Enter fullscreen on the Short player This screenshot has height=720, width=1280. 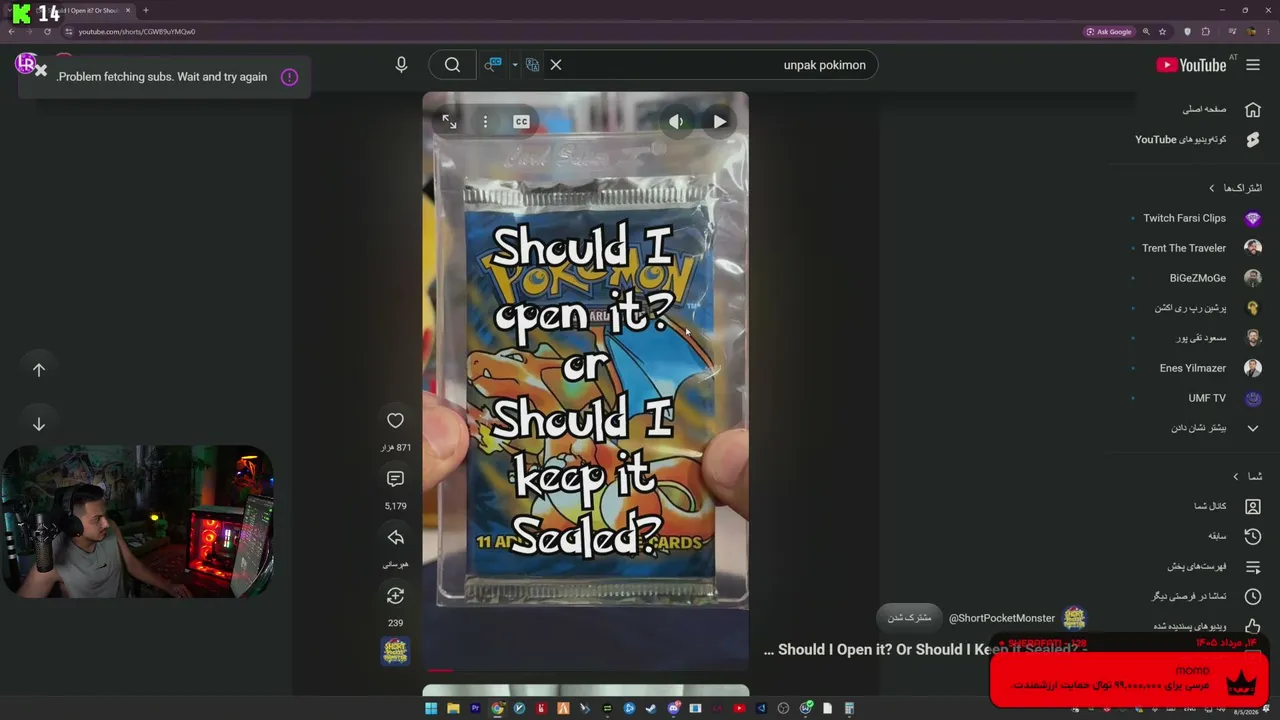(x=449, y=122)
